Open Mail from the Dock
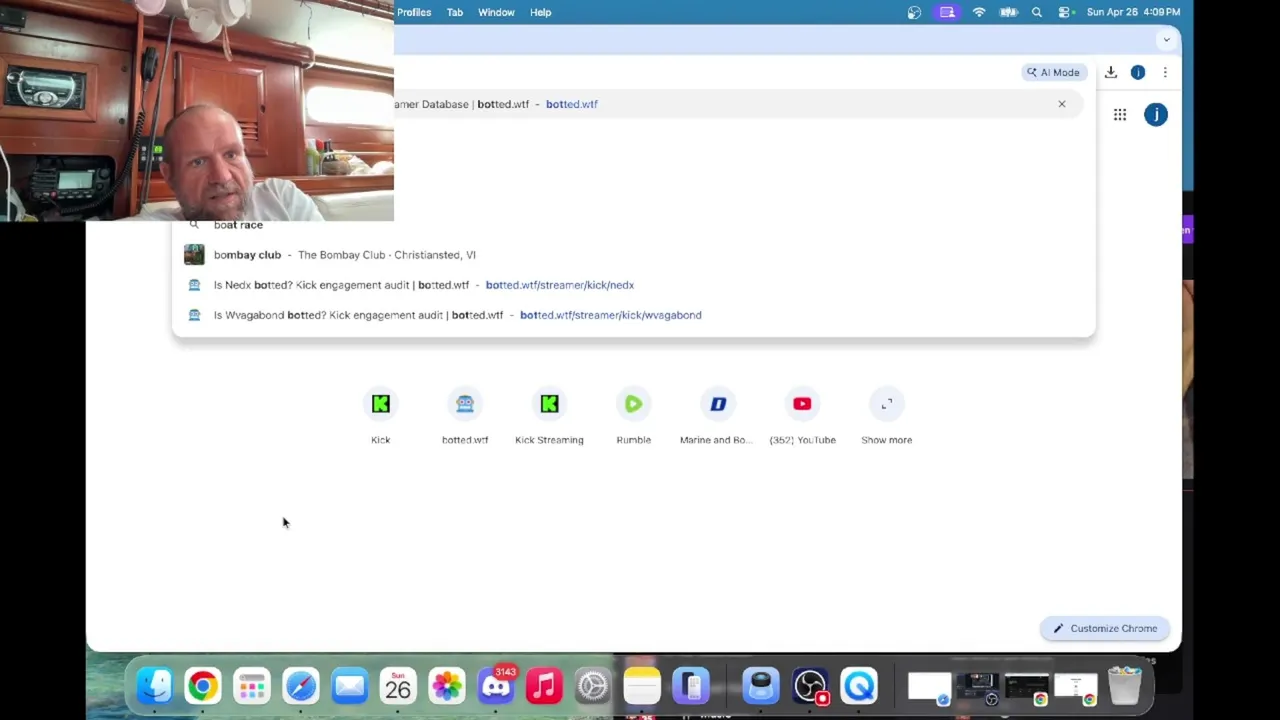Image resolution: width=1280 pixels, height=720 pixels. 350,686
